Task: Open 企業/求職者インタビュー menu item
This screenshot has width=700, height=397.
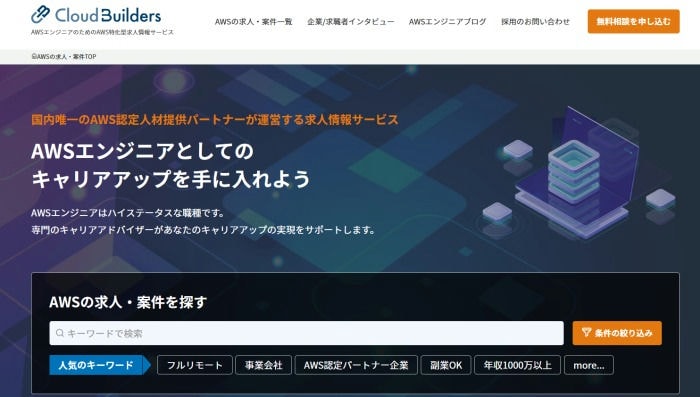Action: (x=350, y=21)
